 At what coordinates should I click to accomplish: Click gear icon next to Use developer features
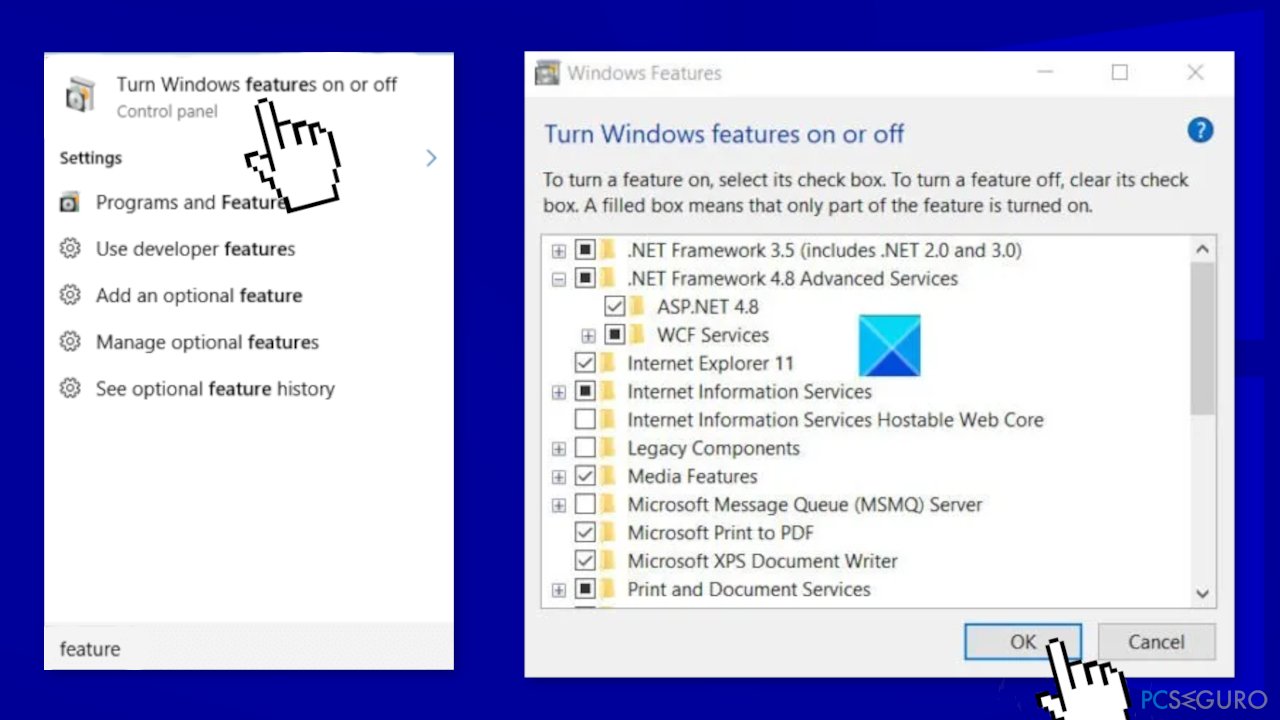coord(70,248)
